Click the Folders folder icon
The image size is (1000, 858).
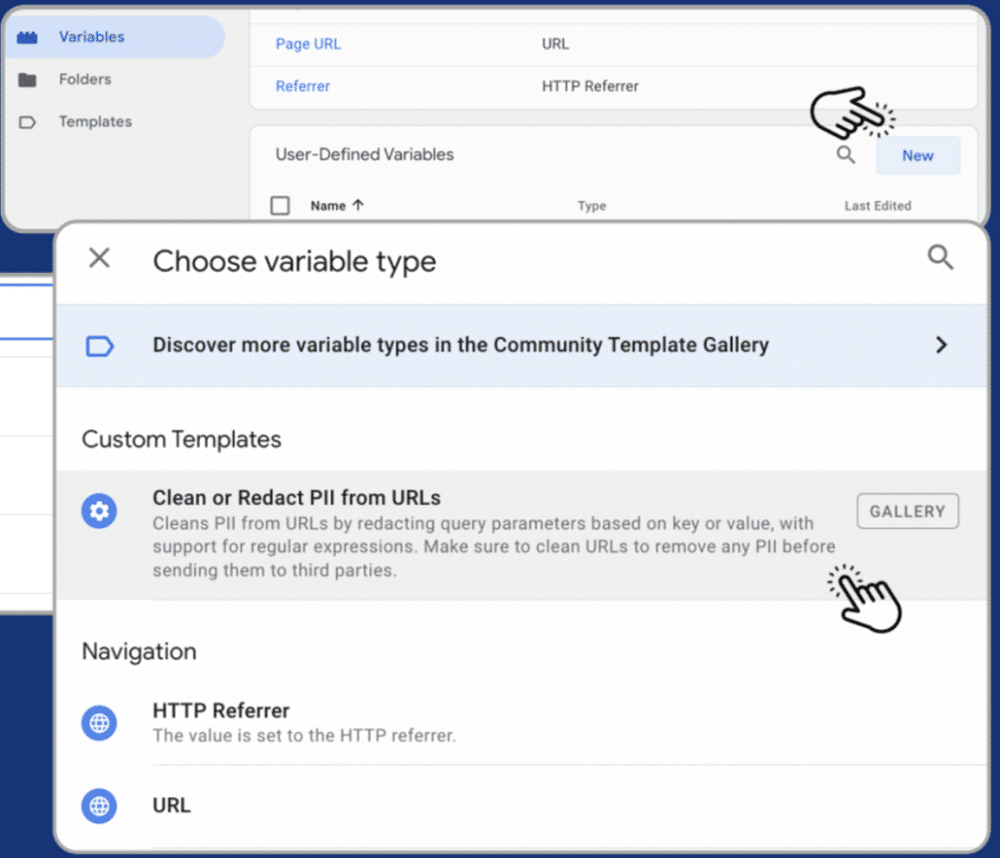tap(27, 80)
